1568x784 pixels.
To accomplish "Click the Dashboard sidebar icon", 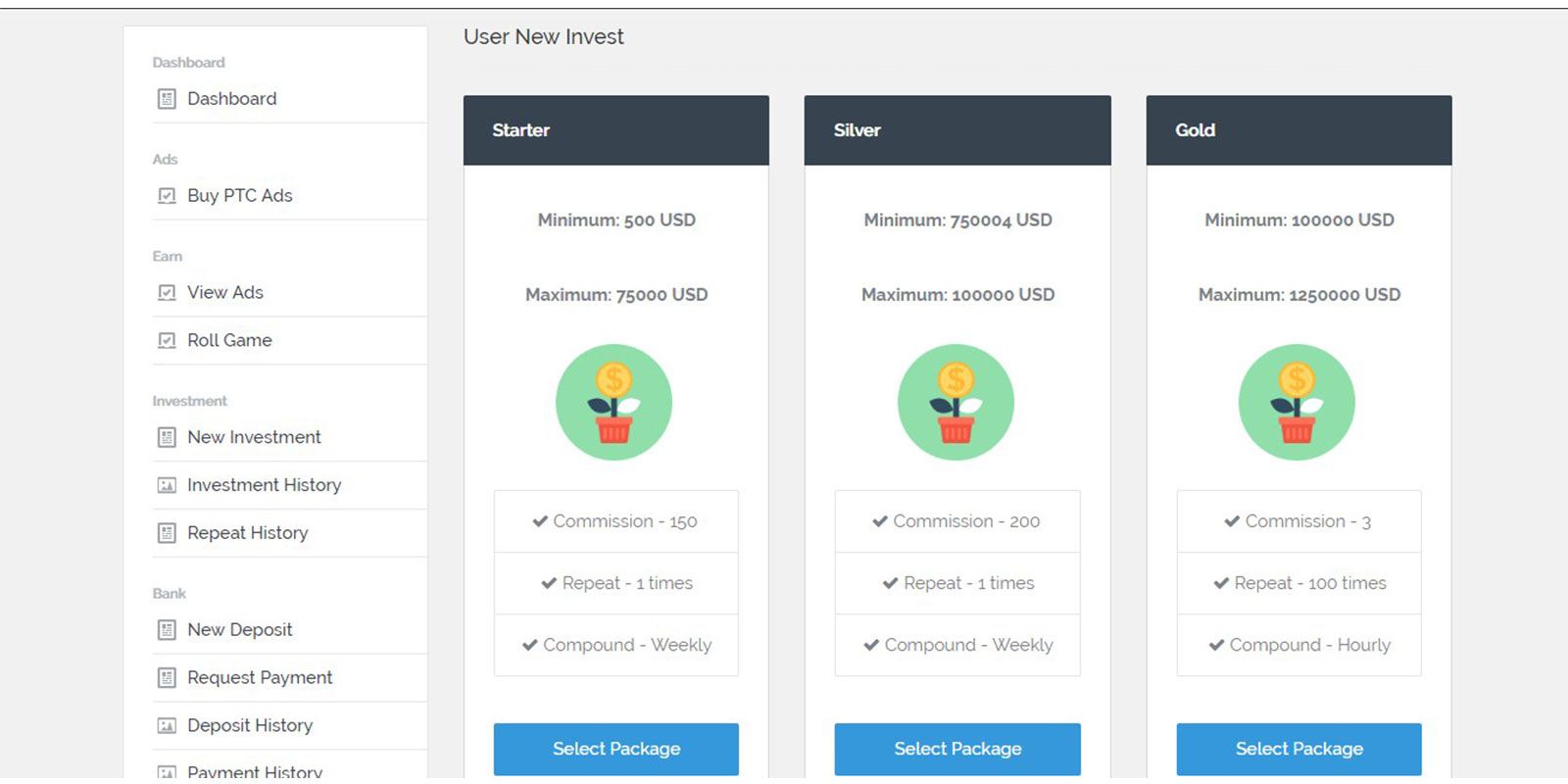I will pyautogui.click(x=167, y=99).
